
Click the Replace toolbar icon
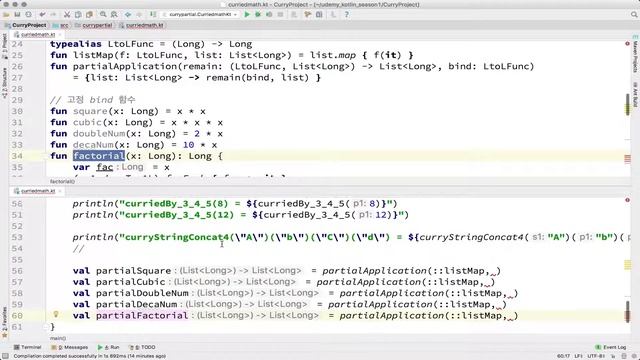pyautogui.click(x=114, y=15)
